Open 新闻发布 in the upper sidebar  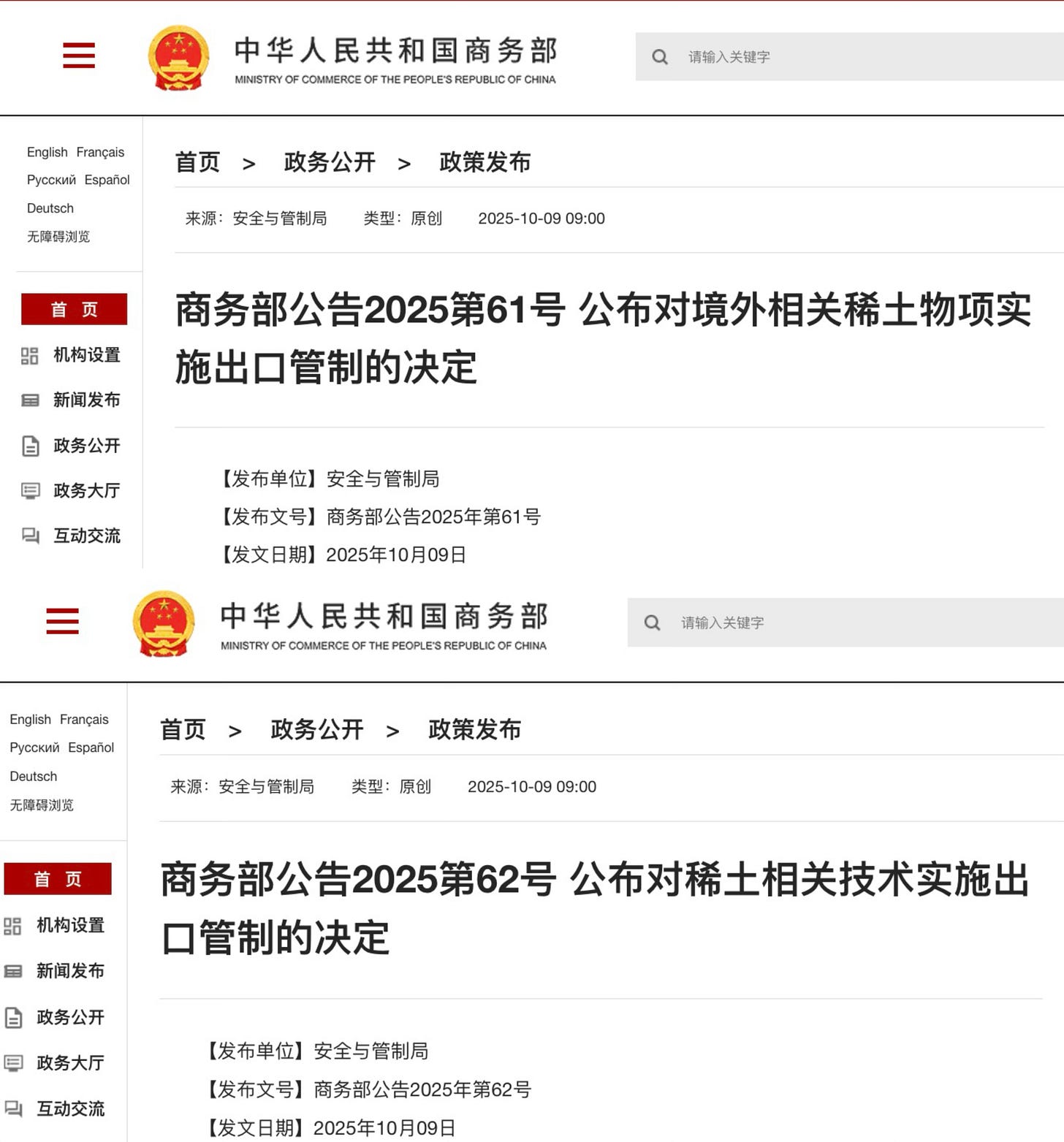(87, 400)
